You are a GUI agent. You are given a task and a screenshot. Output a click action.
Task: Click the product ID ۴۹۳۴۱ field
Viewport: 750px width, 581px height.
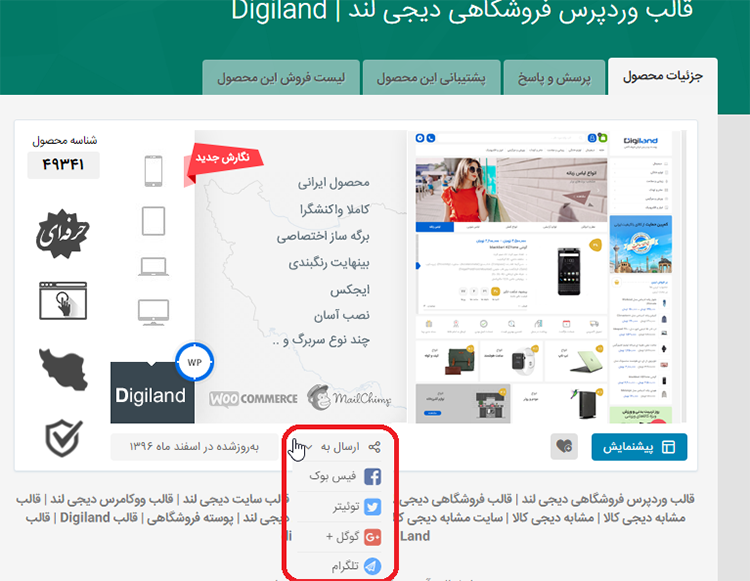[63, 165]
